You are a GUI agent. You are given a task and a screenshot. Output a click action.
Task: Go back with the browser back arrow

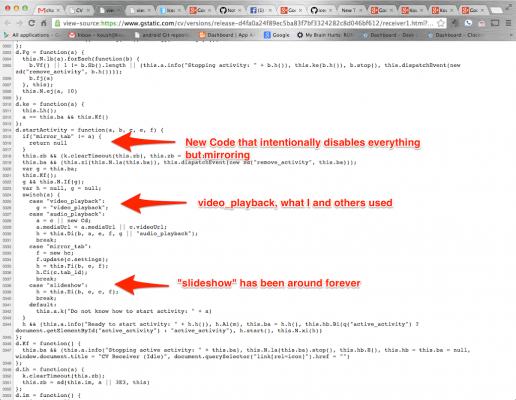coord(7,23)
